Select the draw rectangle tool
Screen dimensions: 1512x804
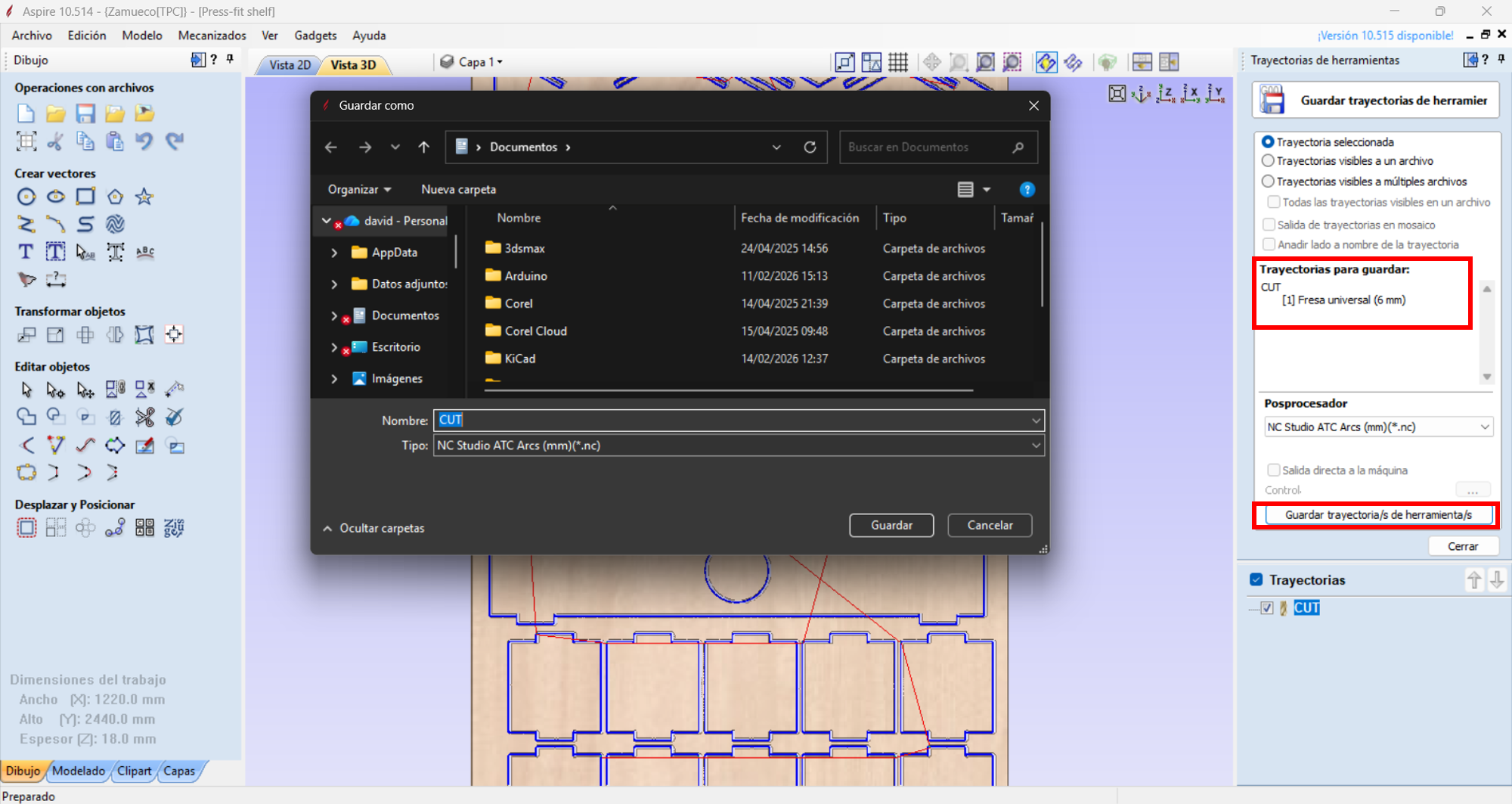click(85, 197)
